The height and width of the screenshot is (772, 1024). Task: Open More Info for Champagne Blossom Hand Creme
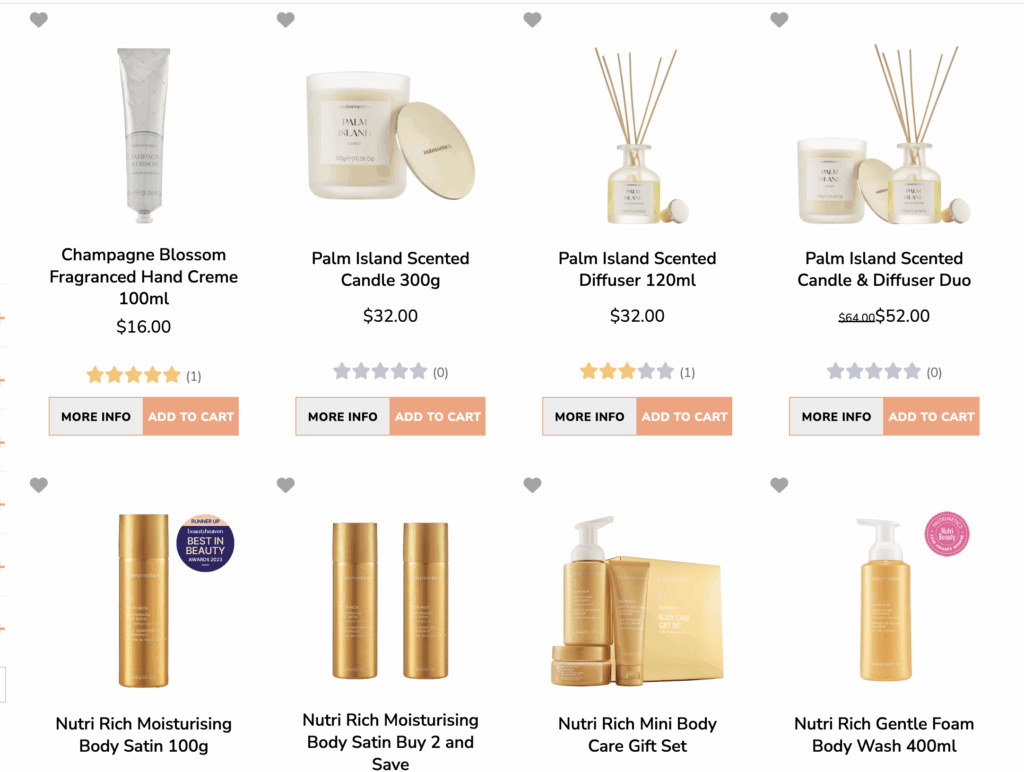point(96,416)
